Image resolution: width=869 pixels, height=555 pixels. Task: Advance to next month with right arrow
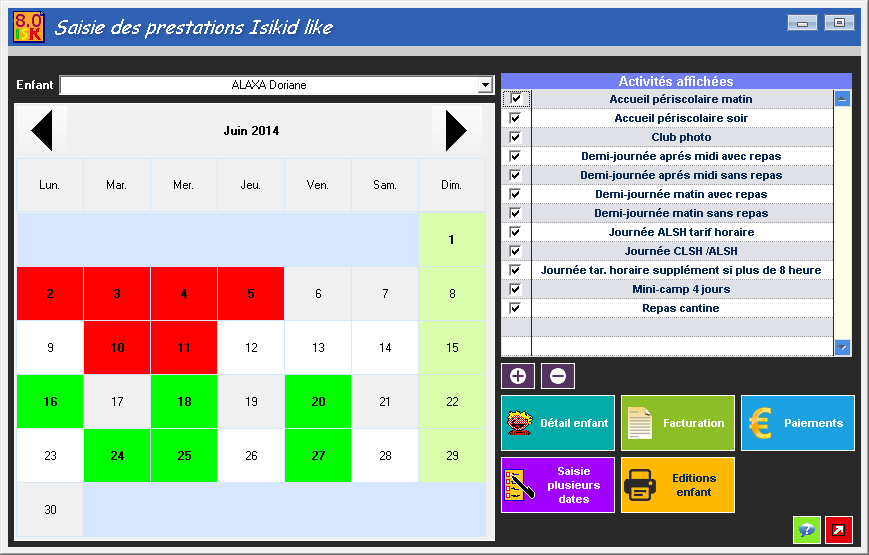[x=456, y=130]
